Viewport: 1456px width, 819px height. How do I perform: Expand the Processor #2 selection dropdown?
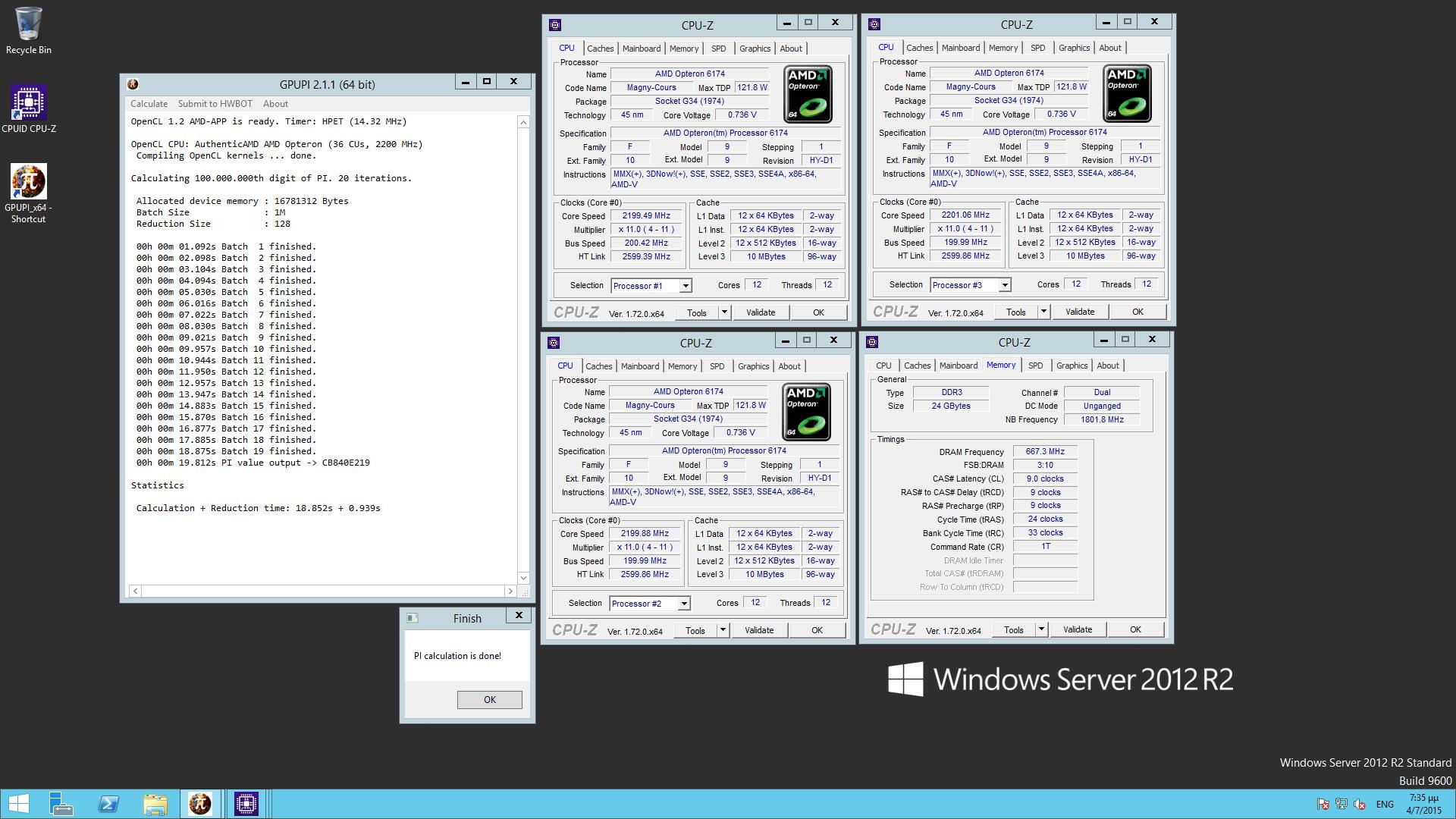point(683,604)
